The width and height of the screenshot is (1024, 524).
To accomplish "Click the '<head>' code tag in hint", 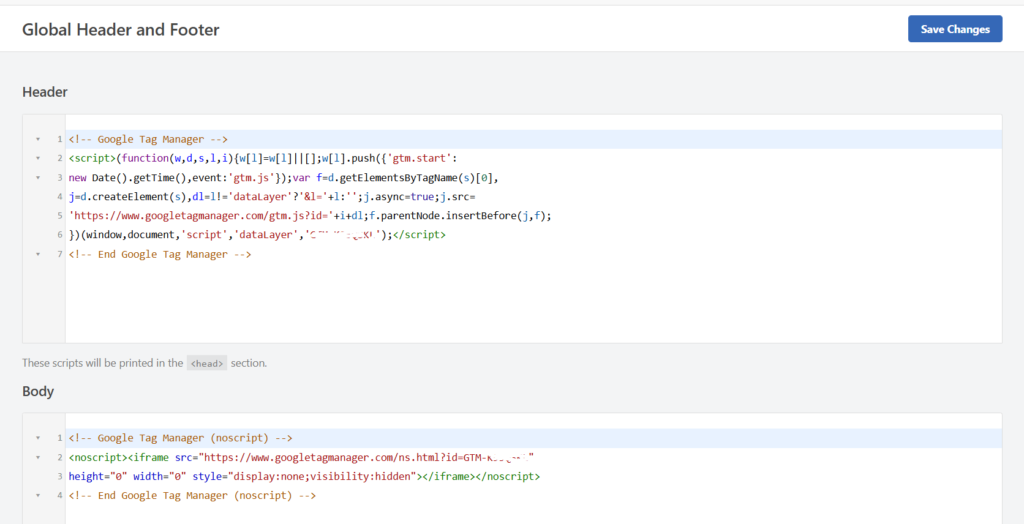I will click(x=207, y=363).
